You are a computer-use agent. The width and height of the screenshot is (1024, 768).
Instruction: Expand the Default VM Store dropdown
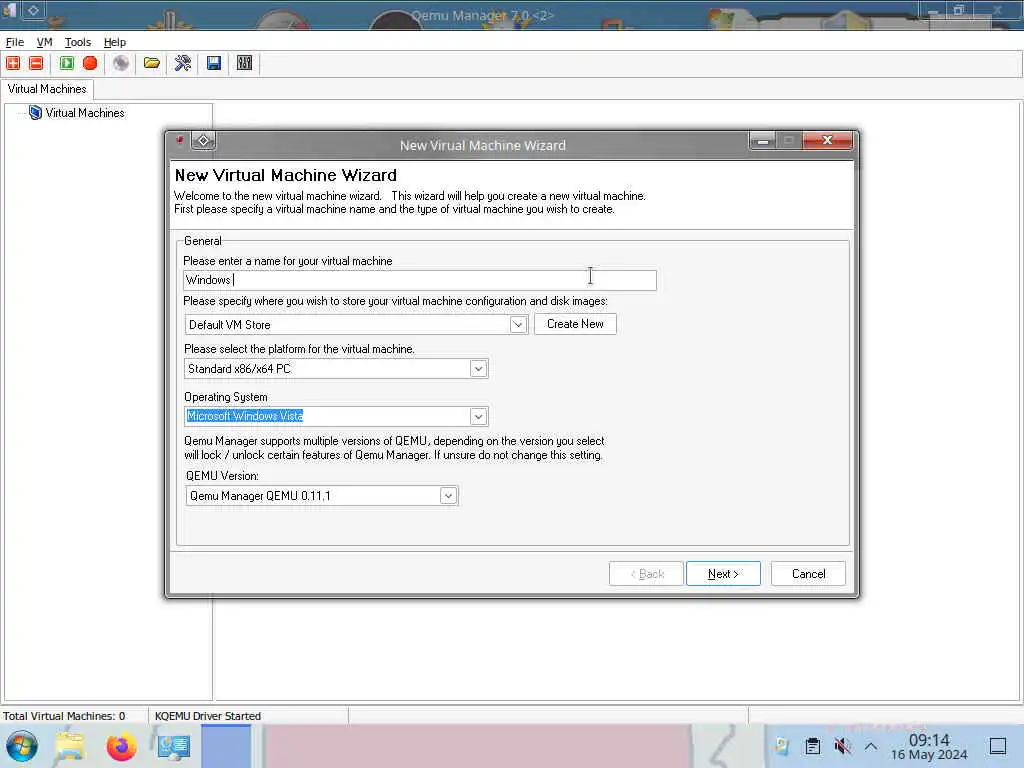pos(518,325)
